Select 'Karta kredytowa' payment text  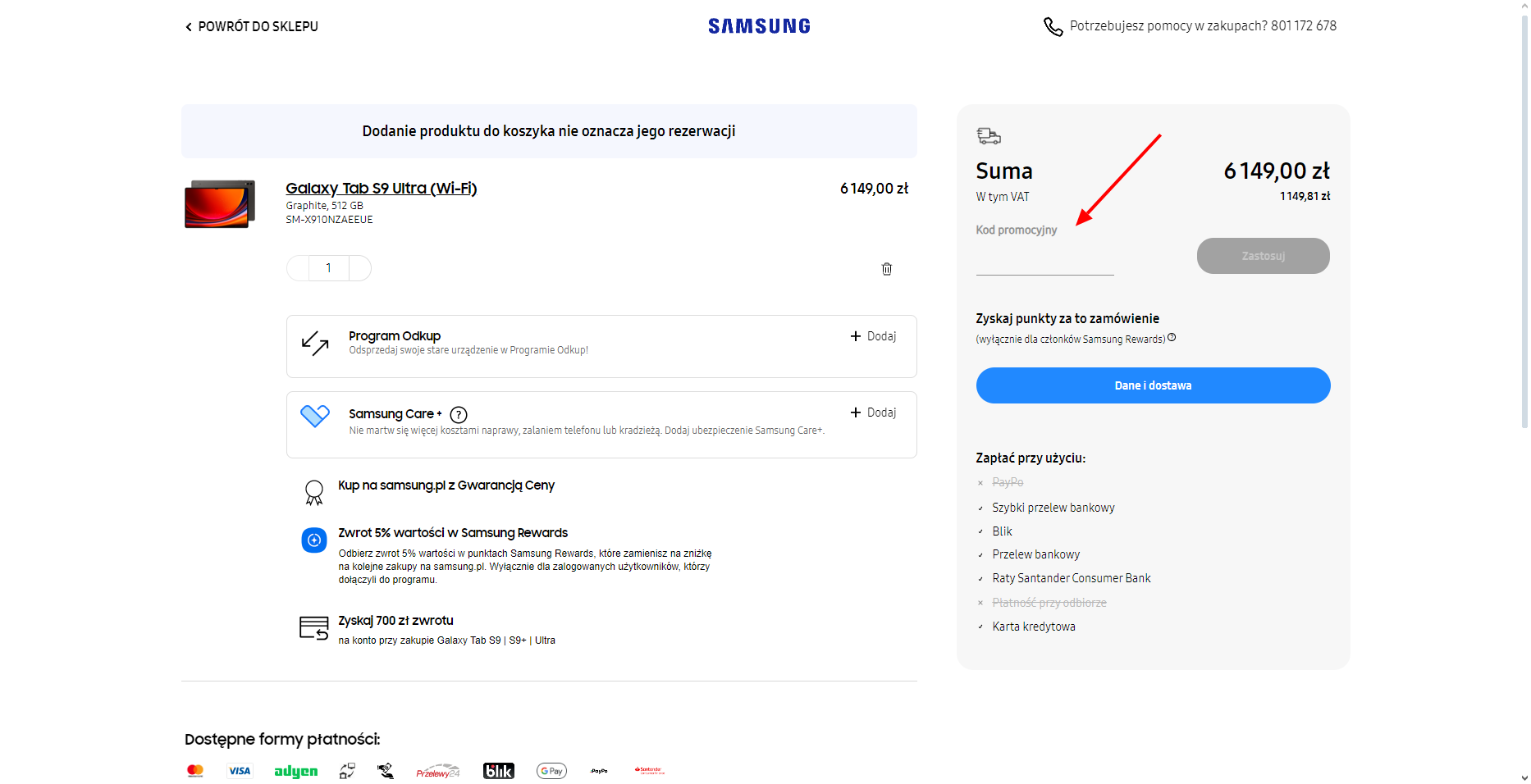1034,627
